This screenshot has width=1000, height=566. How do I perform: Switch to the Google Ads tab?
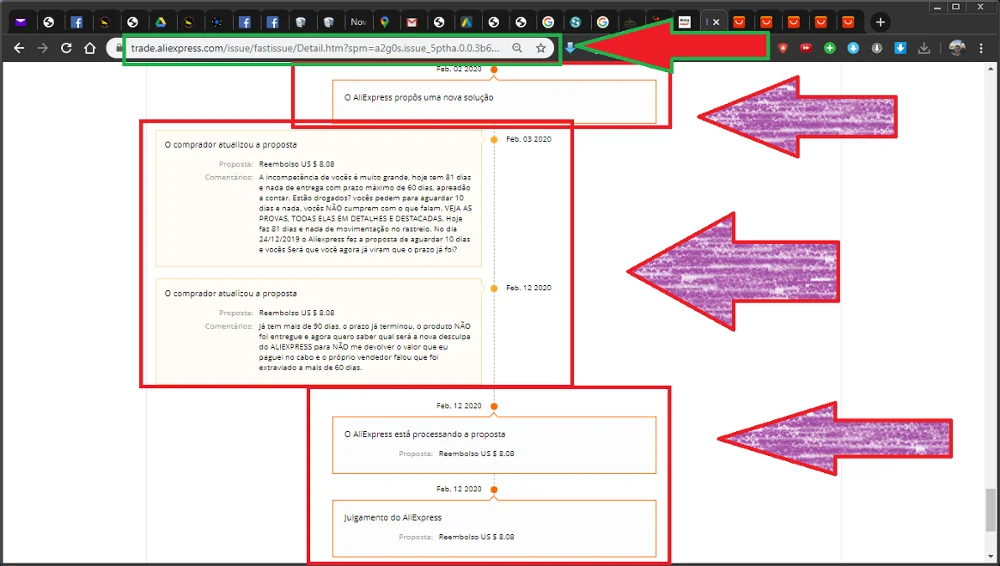466,22
